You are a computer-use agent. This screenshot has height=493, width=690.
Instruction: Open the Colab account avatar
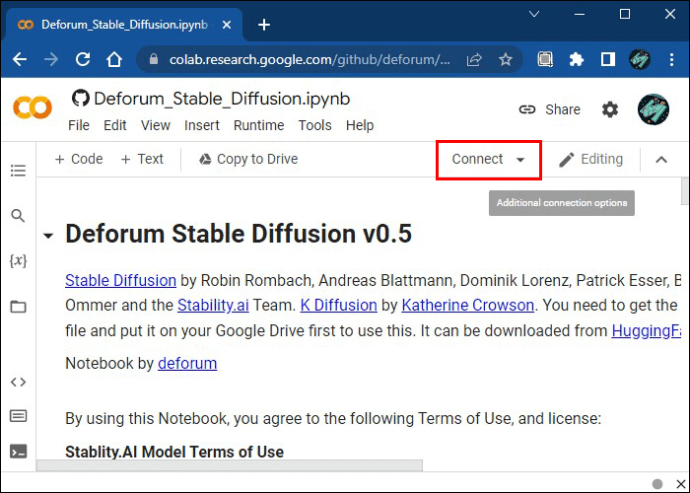pos(653,109)
